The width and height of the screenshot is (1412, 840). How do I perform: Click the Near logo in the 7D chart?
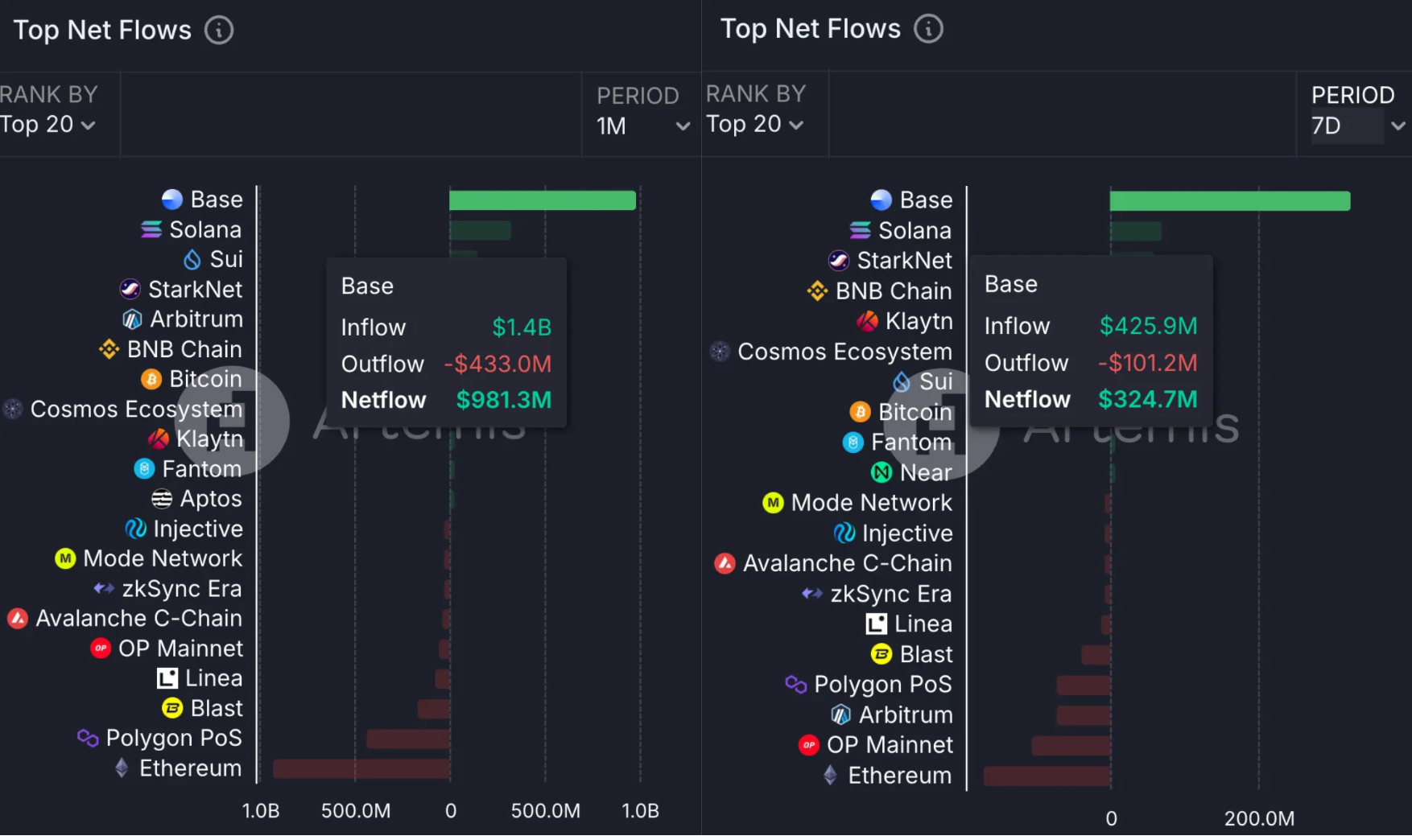(881, 473)
